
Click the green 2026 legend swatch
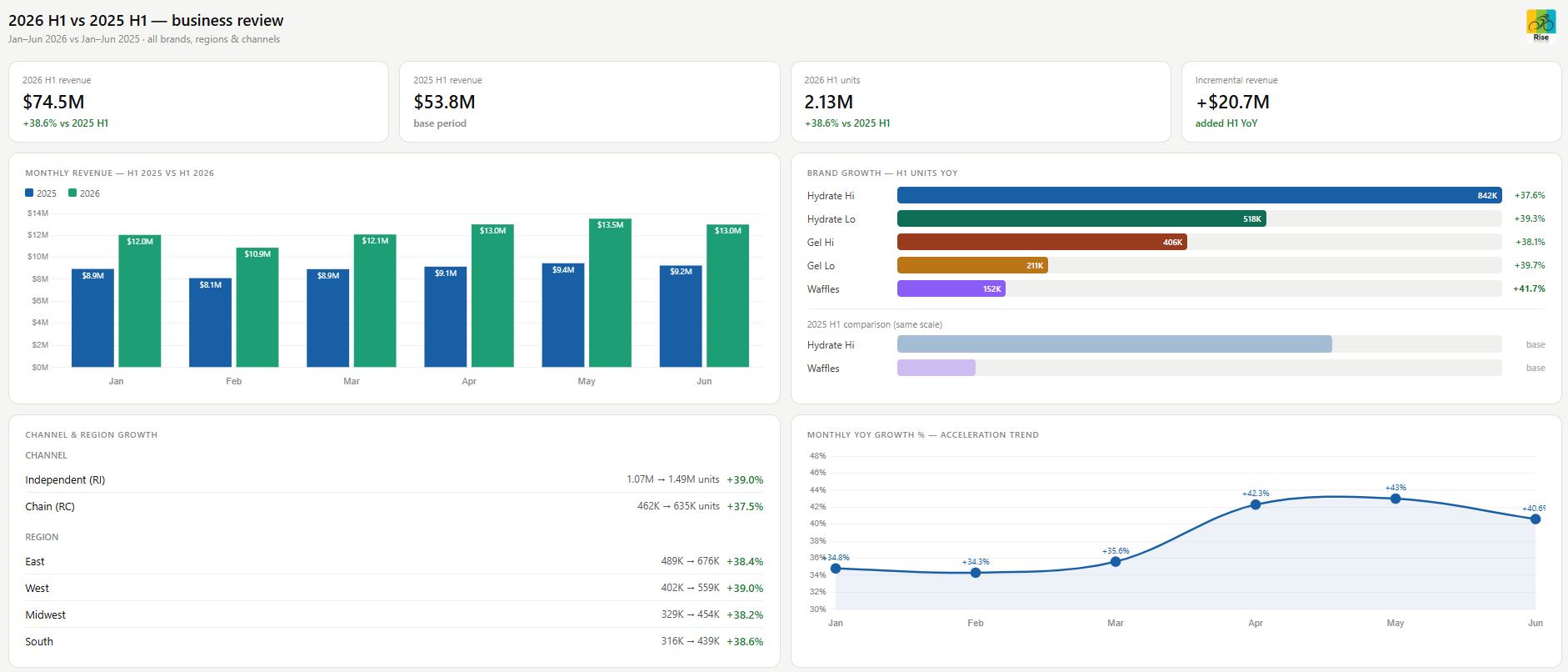[72, 193]
